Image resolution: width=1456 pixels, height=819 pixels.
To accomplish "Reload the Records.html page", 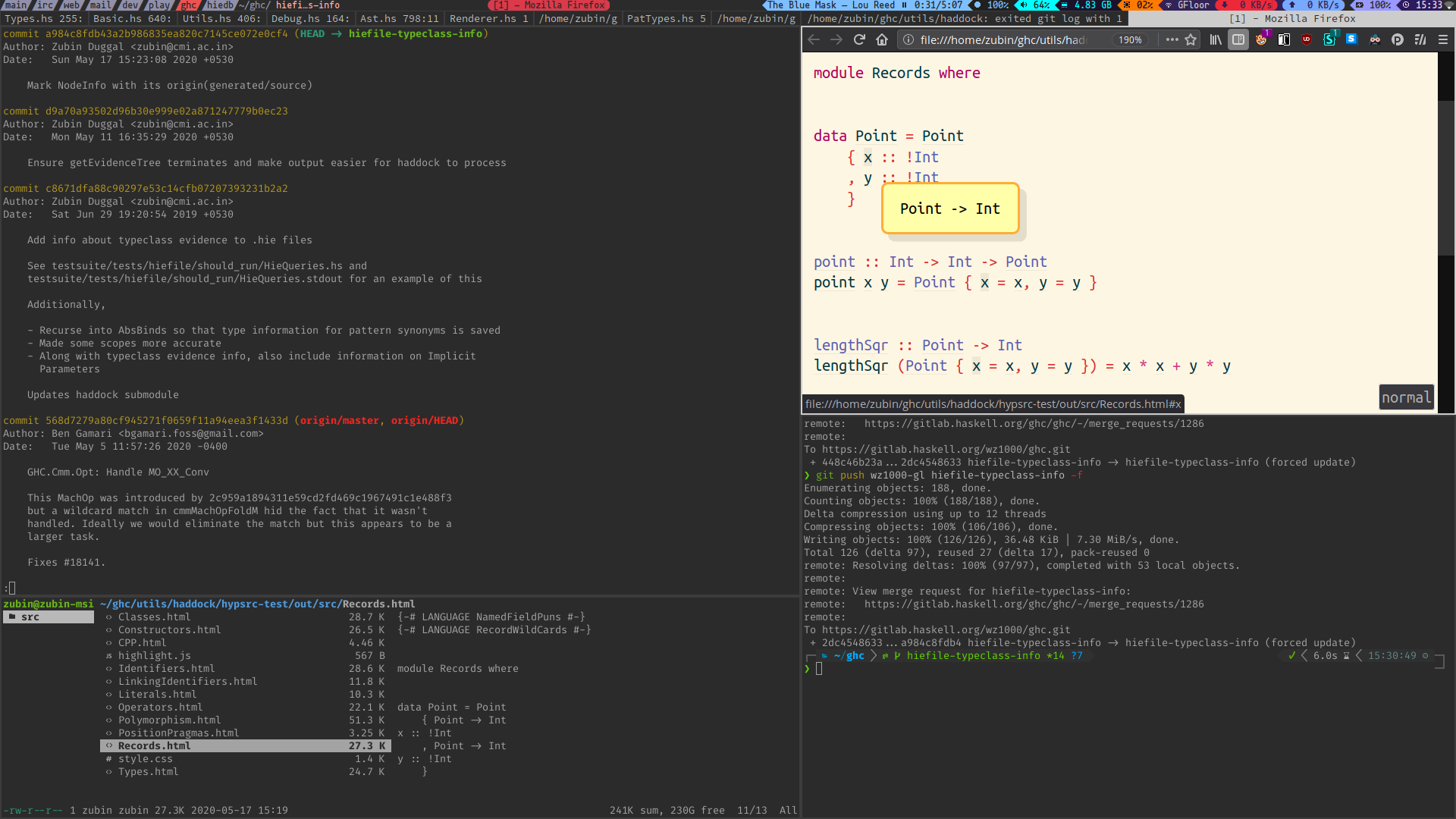I will pyautogui.click(x=859, y=39).
